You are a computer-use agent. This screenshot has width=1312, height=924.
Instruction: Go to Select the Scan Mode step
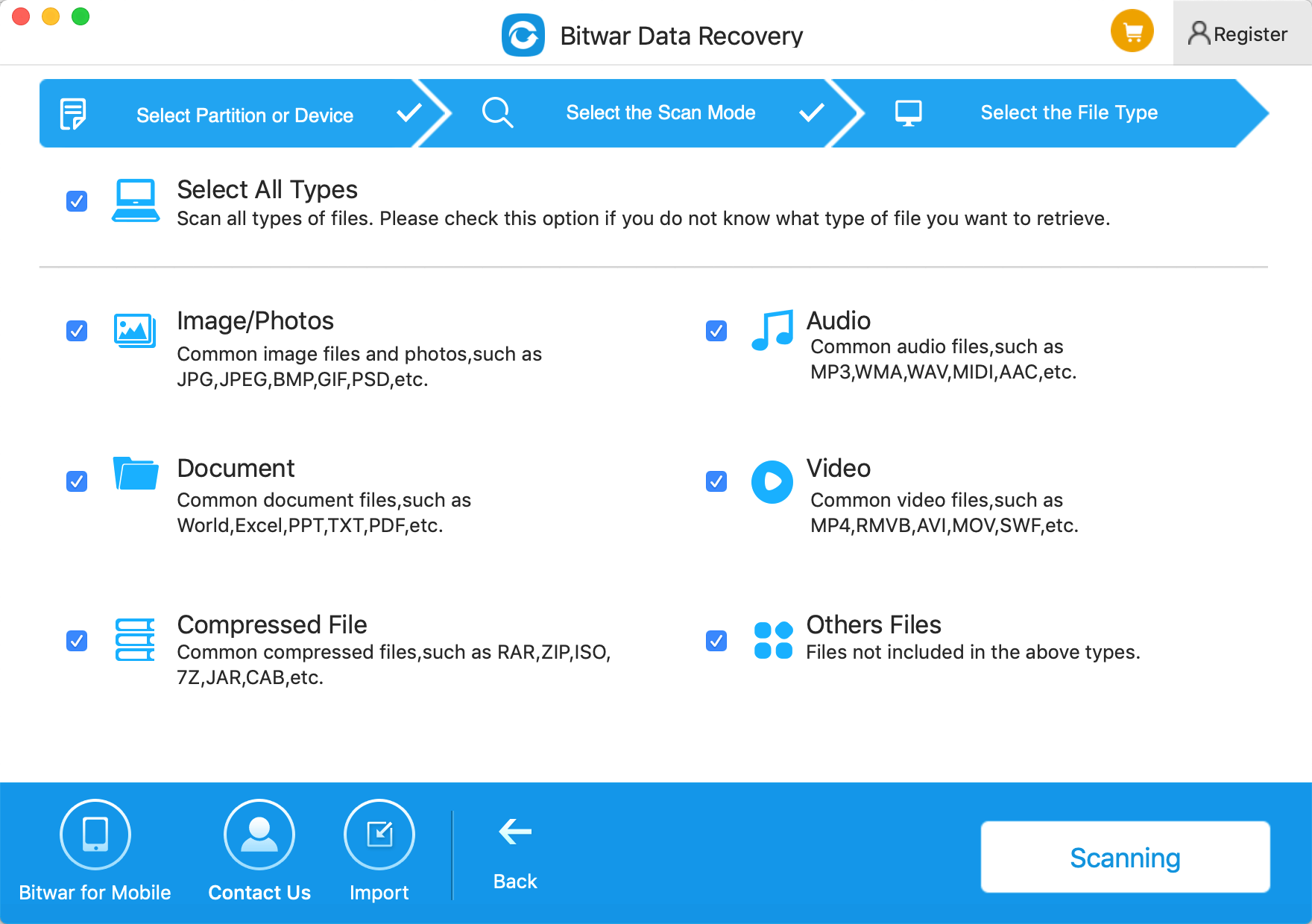660,113
